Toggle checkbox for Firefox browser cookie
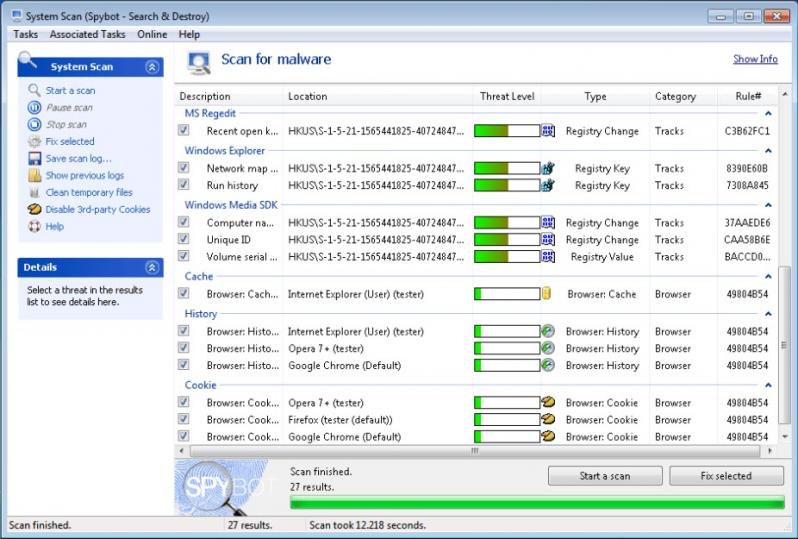 click(184, 419)
